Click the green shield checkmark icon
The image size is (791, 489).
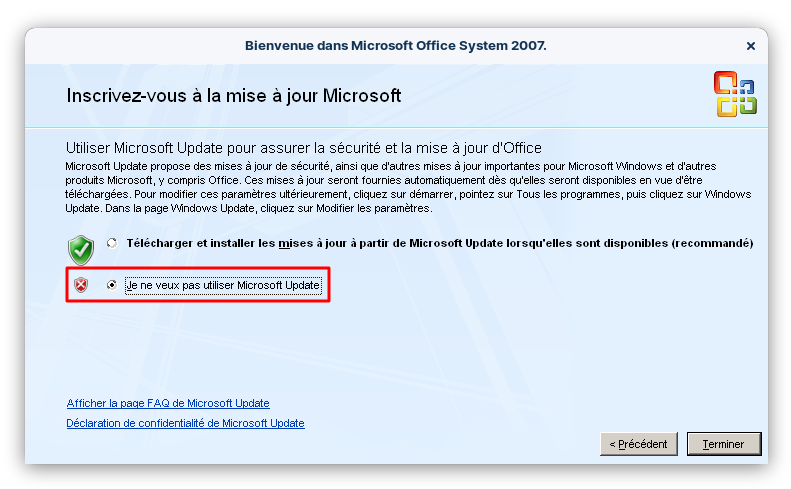click(81, 250)
